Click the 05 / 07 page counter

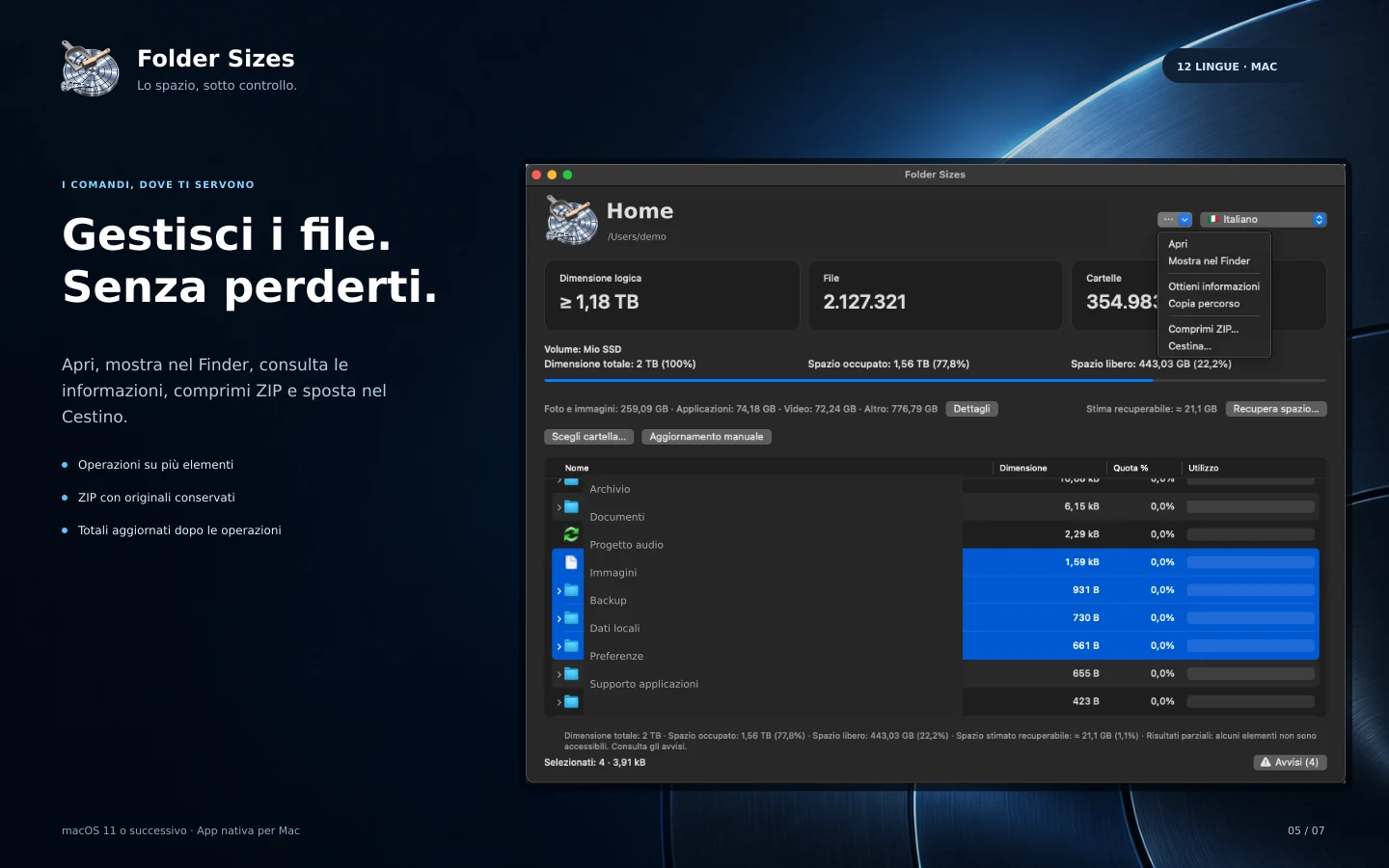coord(1306,830)
